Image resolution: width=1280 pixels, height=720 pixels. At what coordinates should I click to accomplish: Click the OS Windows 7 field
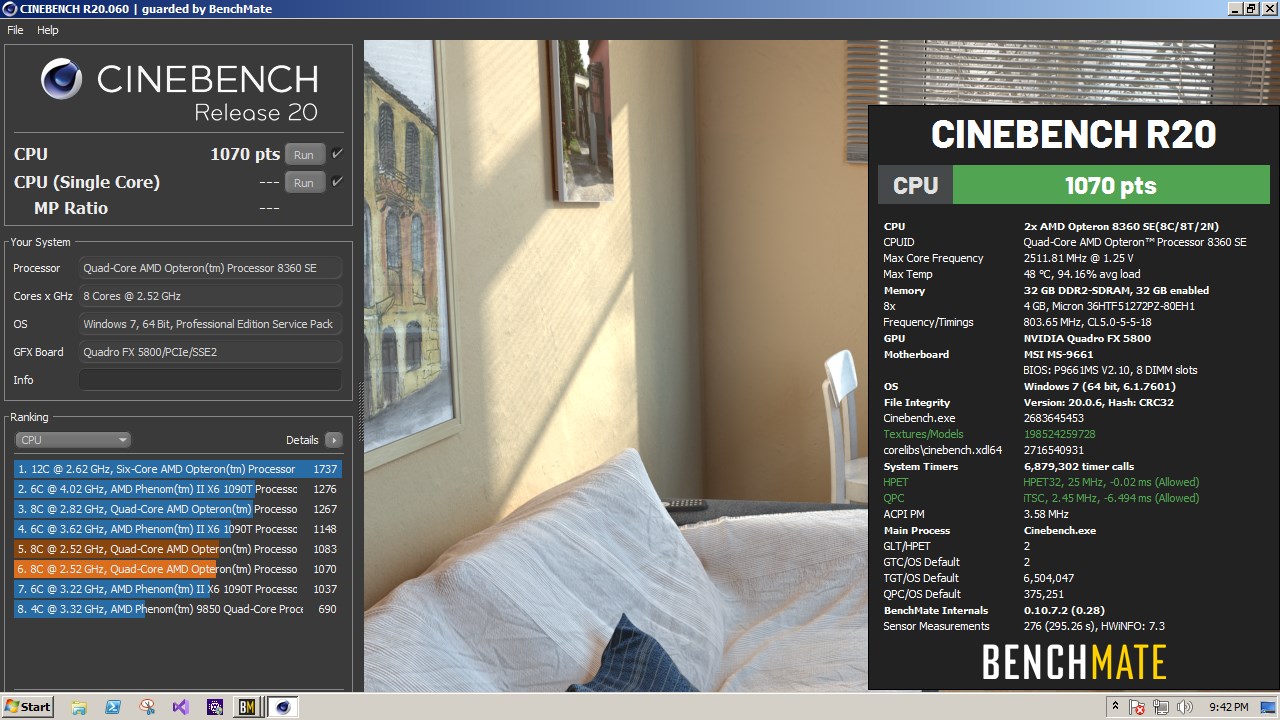[x=210, y=324]
